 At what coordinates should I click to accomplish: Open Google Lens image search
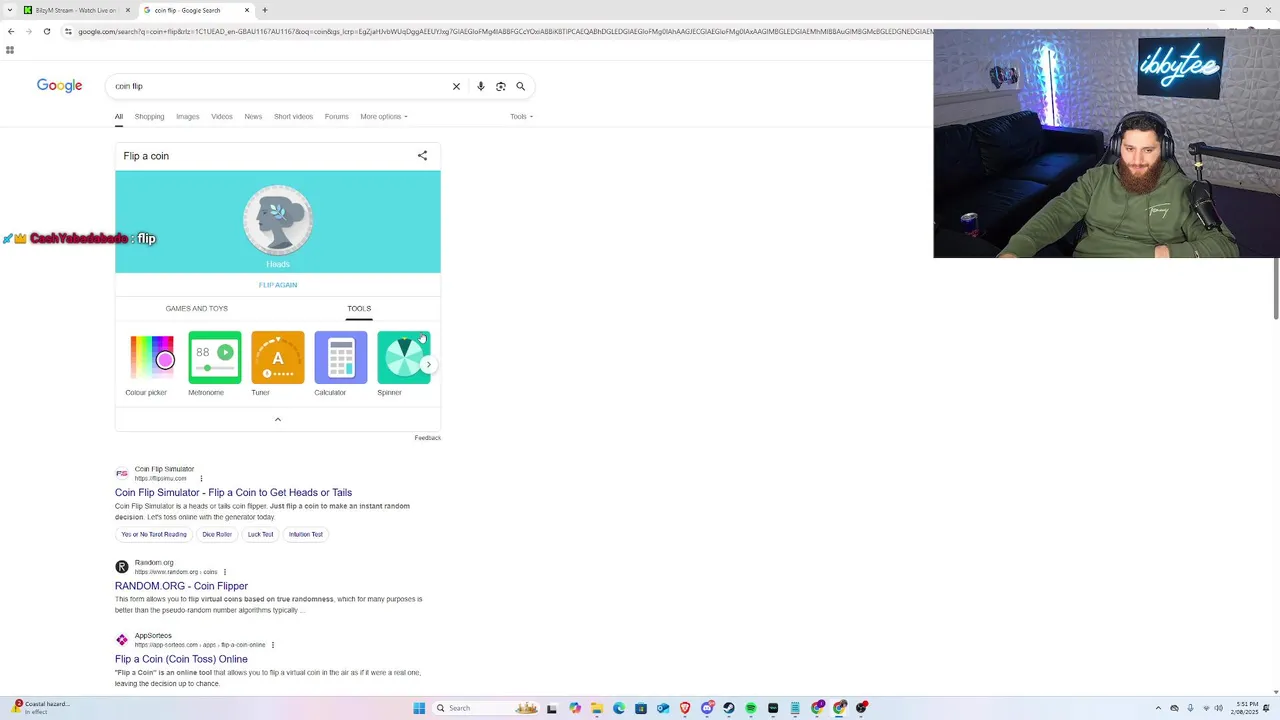pos(501,86)
